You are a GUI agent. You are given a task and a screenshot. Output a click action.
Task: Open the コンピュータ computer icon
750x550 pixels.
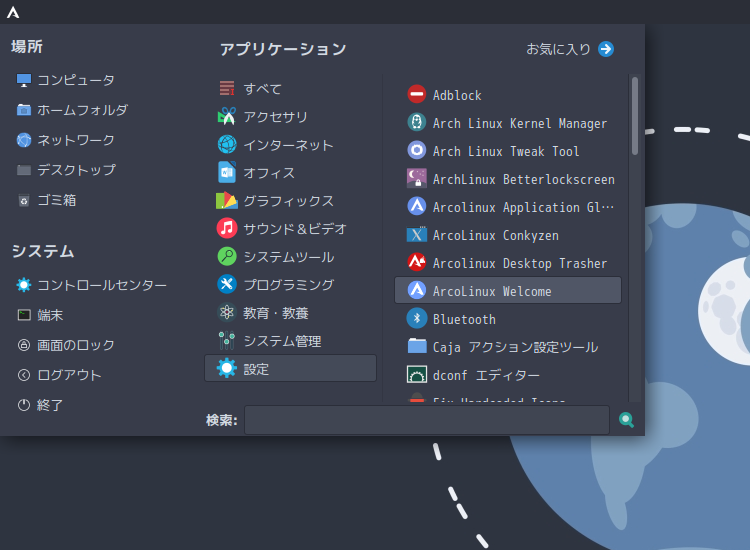(x=23, y=80)
